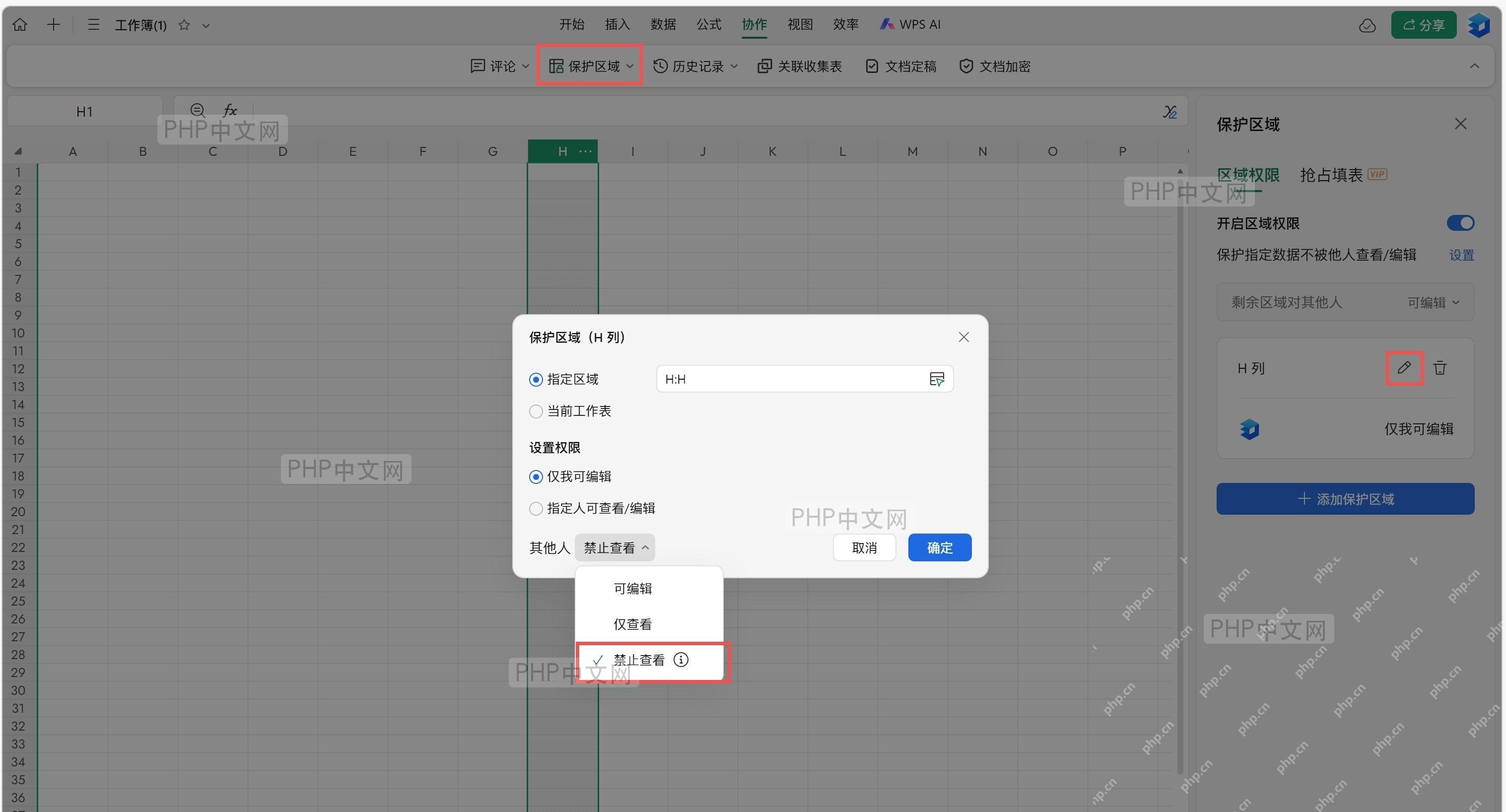Open the document title dropdown chevron
Viewport: 1506px width, 812px height.
(206, 26)
